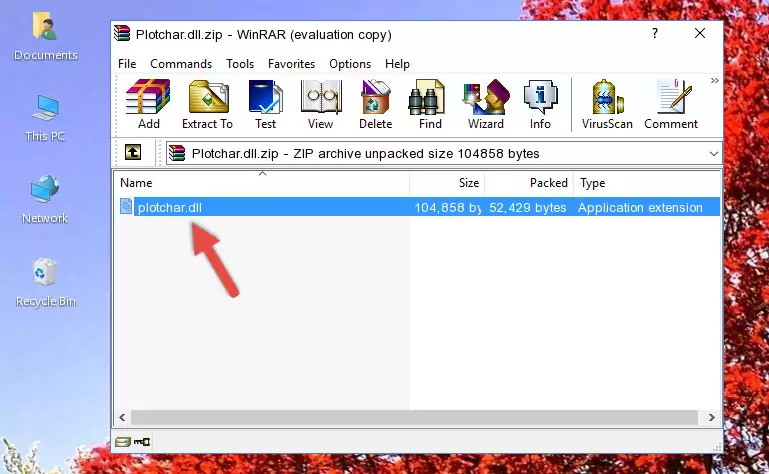Click the Add toolbar icon

pos(148,104)
